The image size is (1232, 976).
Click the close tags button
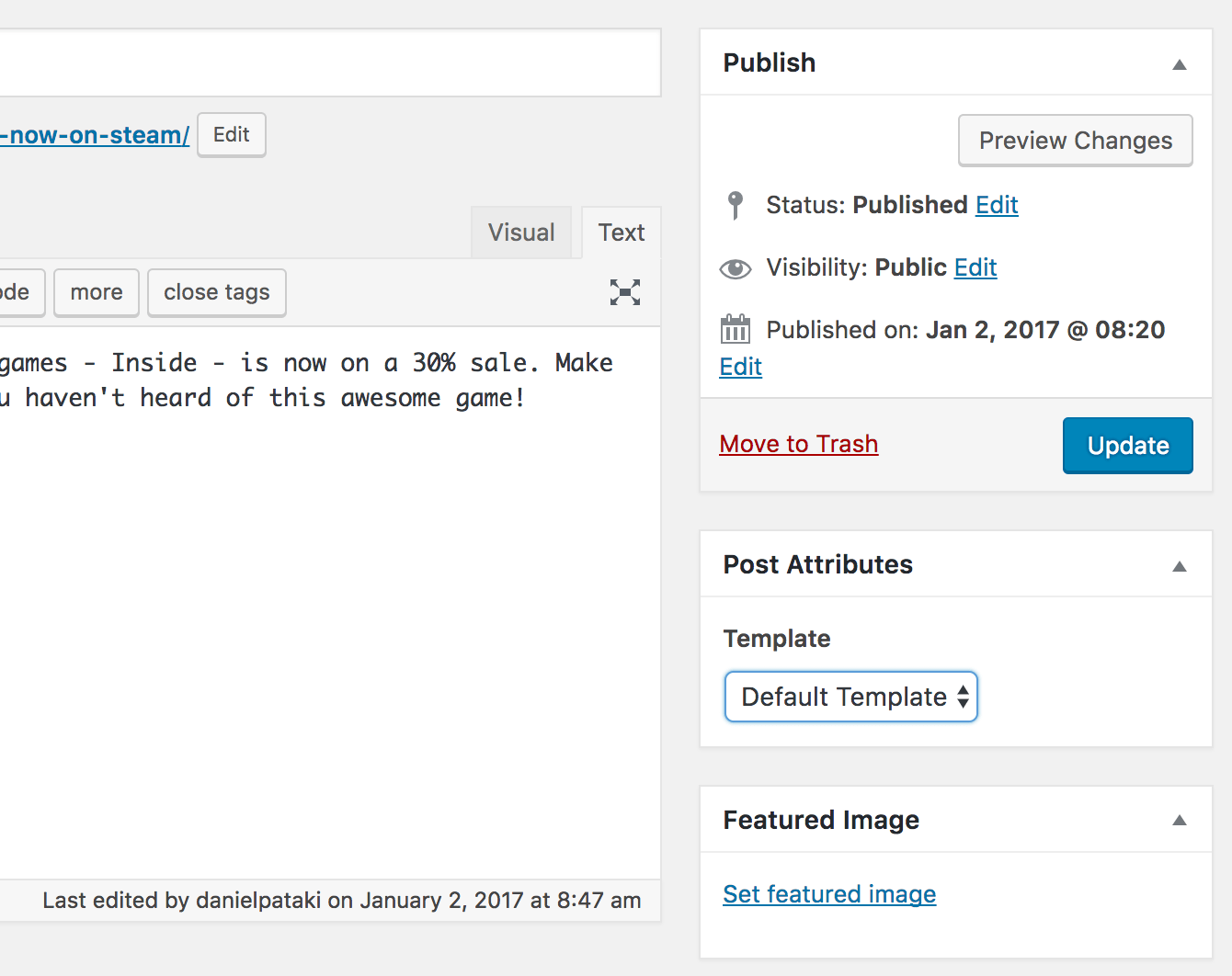(x=217, y=292)
